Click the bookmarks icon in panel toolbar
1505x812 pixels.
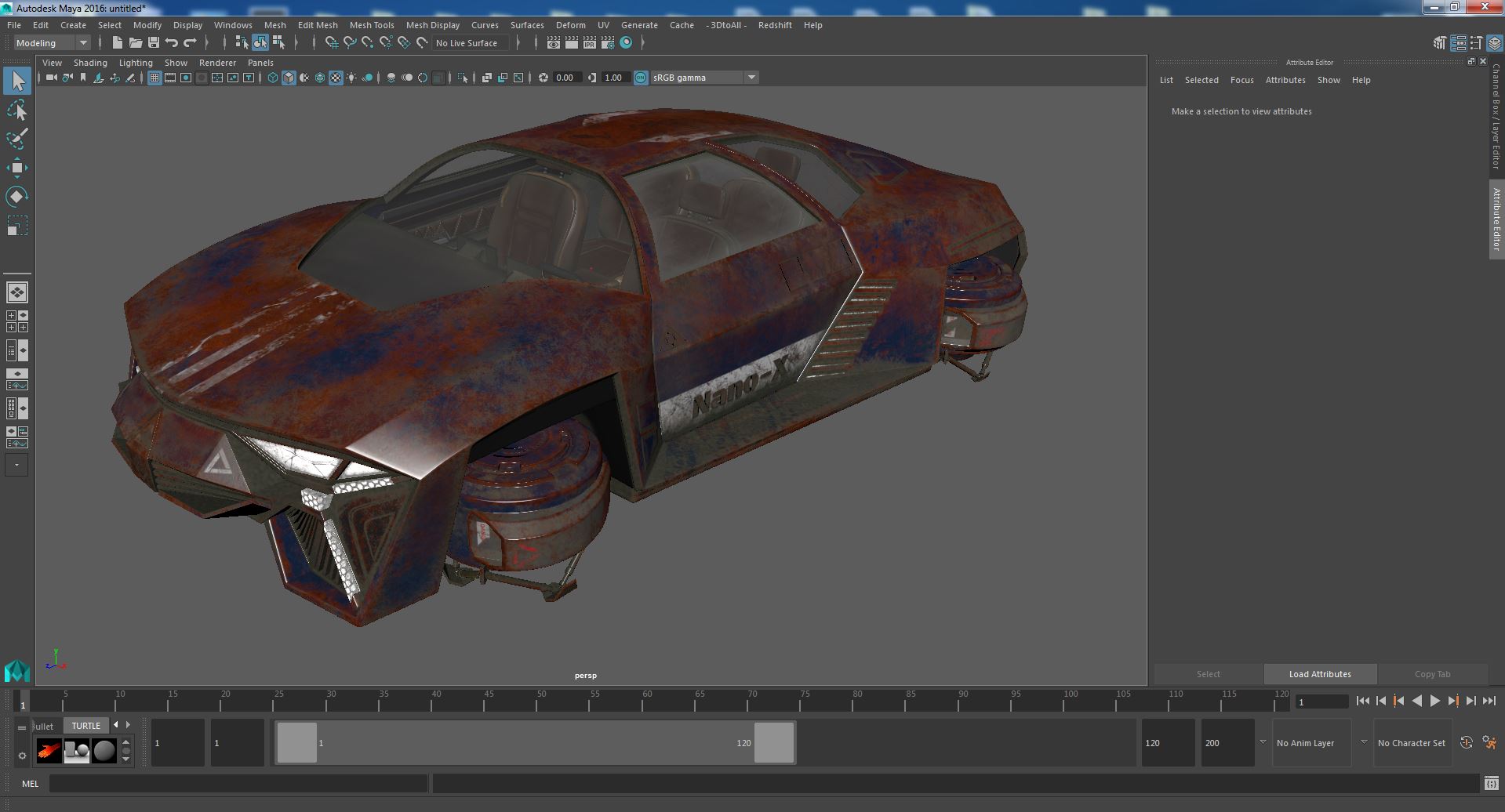(83, 78)
